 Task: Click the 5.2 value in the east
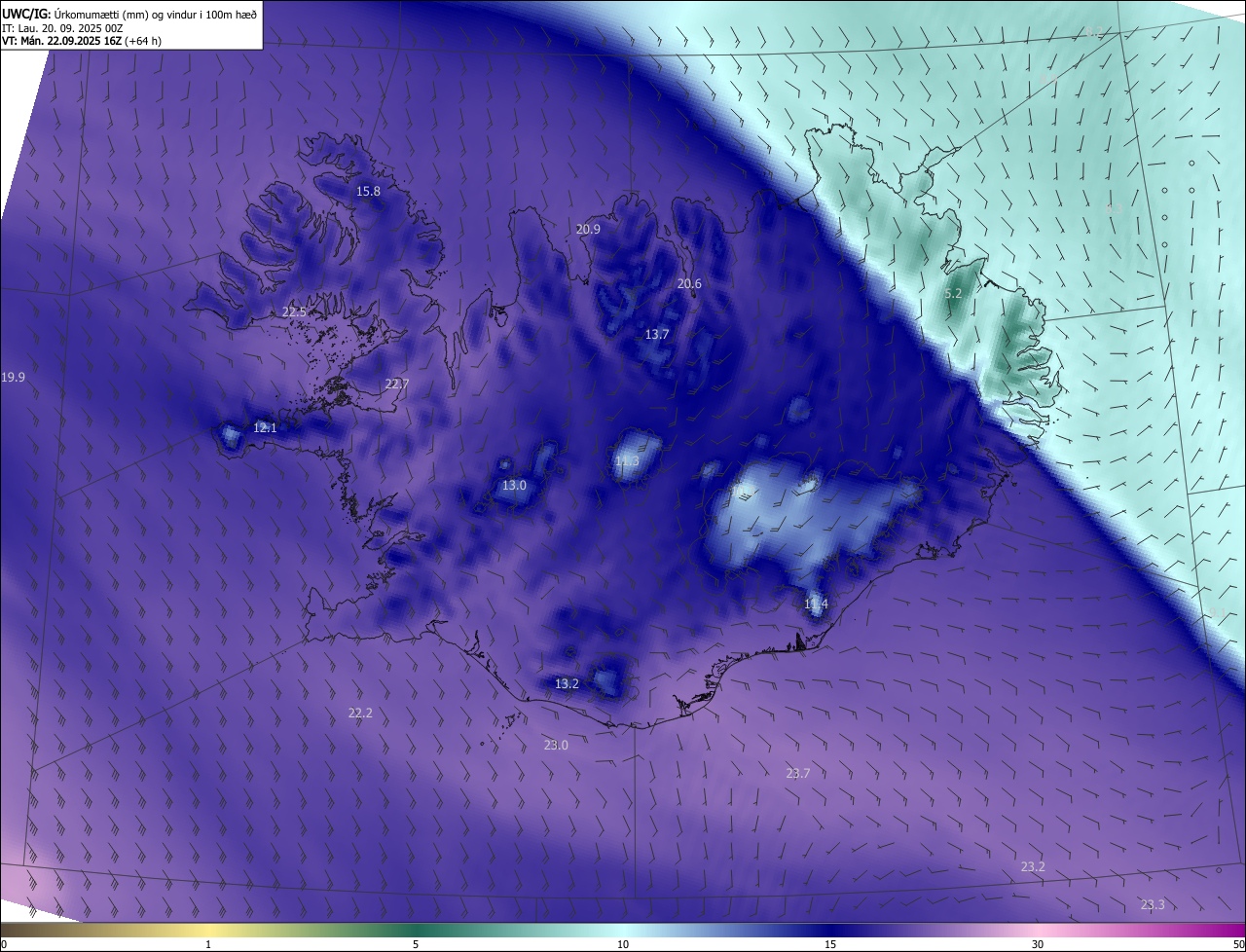pyautogui.click(x=953, y=293)
